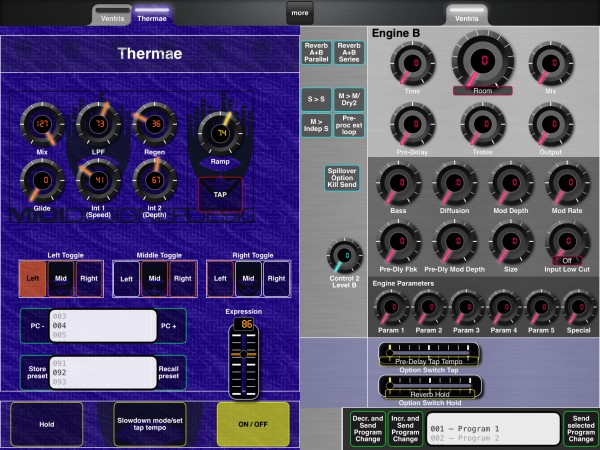The width and height of the screenshot is (600, 450).
Task: Select Reverb A+B Parallel routing
Action: 316,52
